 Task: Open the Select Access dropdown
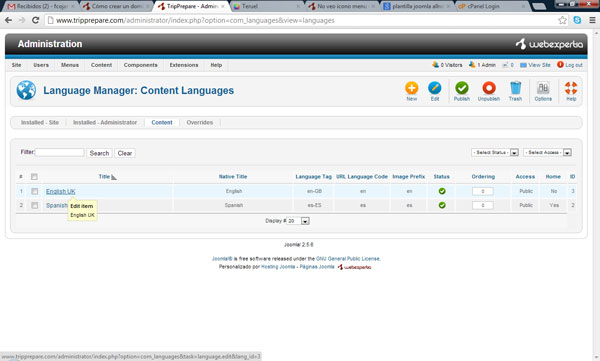click(547, 152)
